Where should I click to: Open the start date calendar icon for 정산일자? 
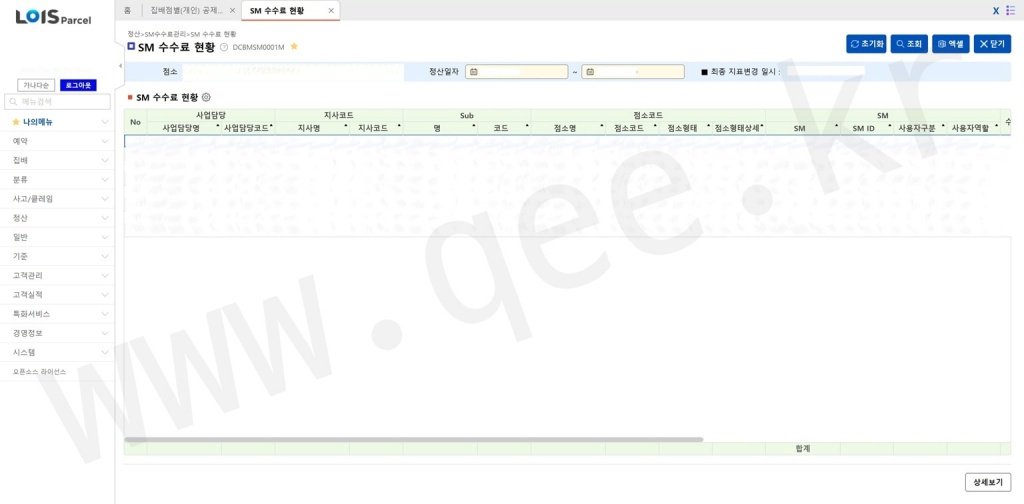click(x=473, y=72)
